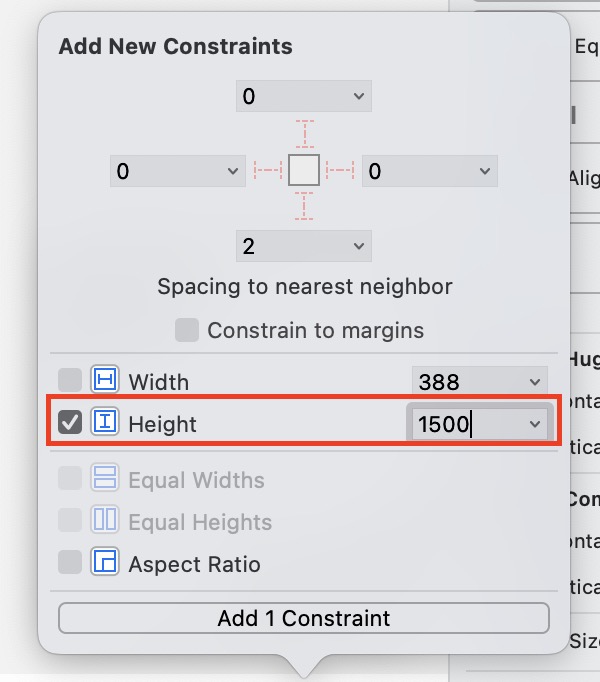Enable the Aspect Ratio checkbox

pos(70,563)
